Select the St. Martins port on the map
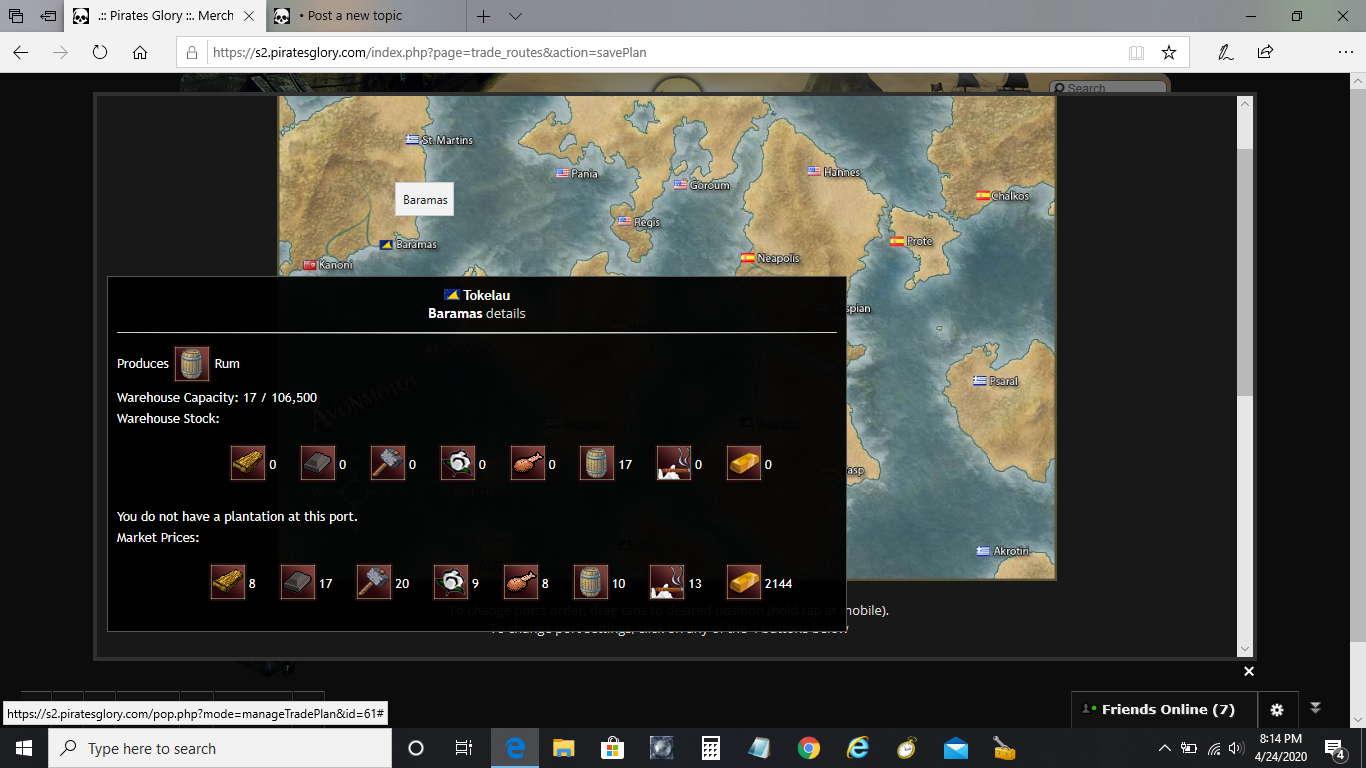Viewport: 1366px width, 768px height. 439,140
